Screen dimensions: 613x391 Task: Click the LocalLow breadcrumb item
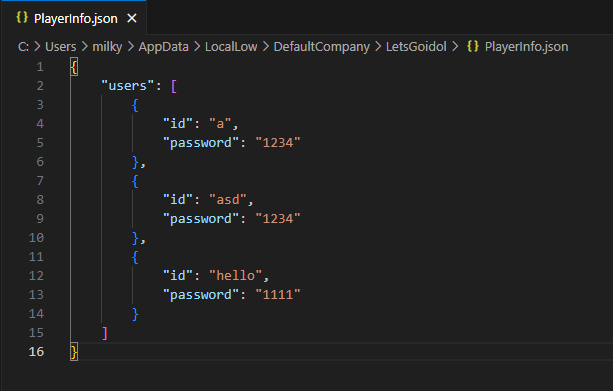231,47
